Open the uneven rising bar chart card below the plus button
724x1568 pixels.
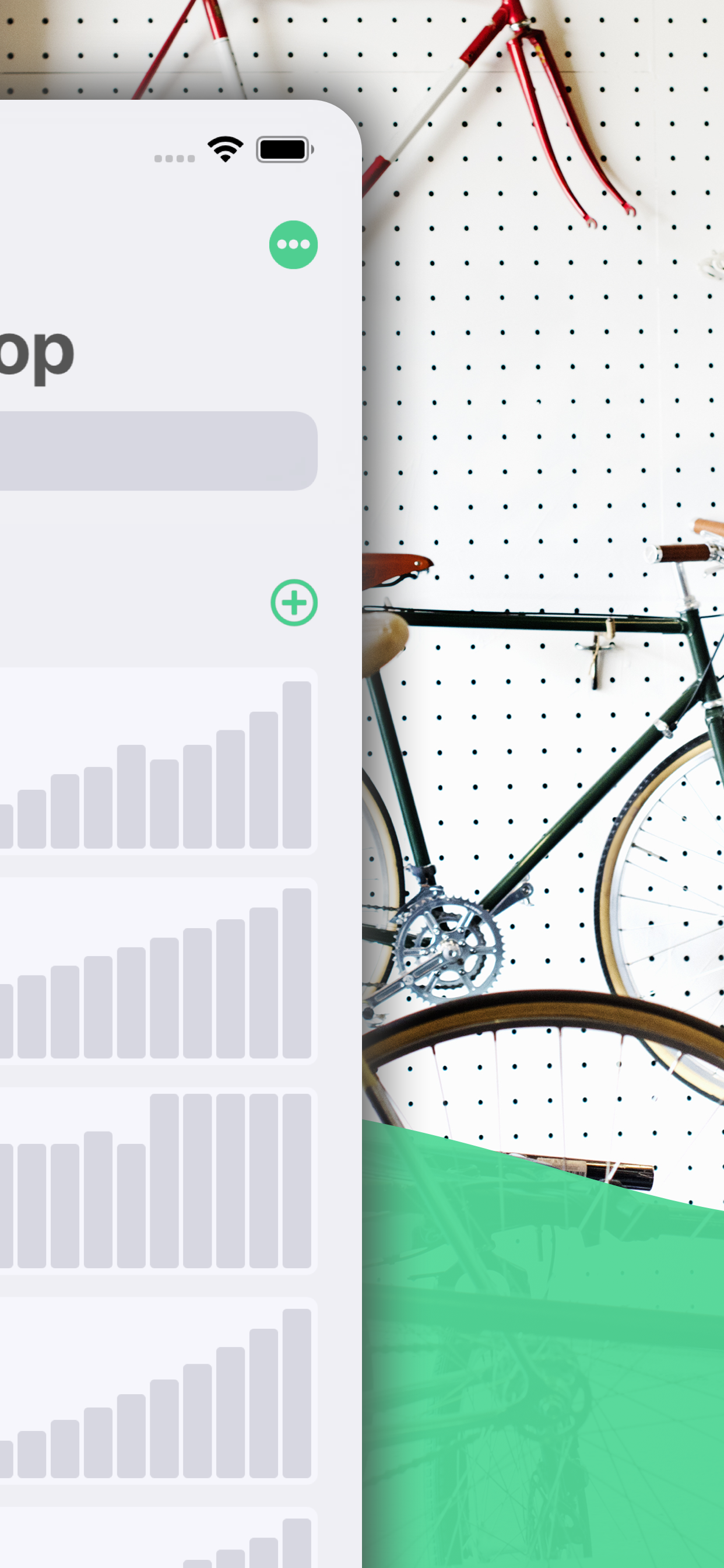tap(158, 761)
